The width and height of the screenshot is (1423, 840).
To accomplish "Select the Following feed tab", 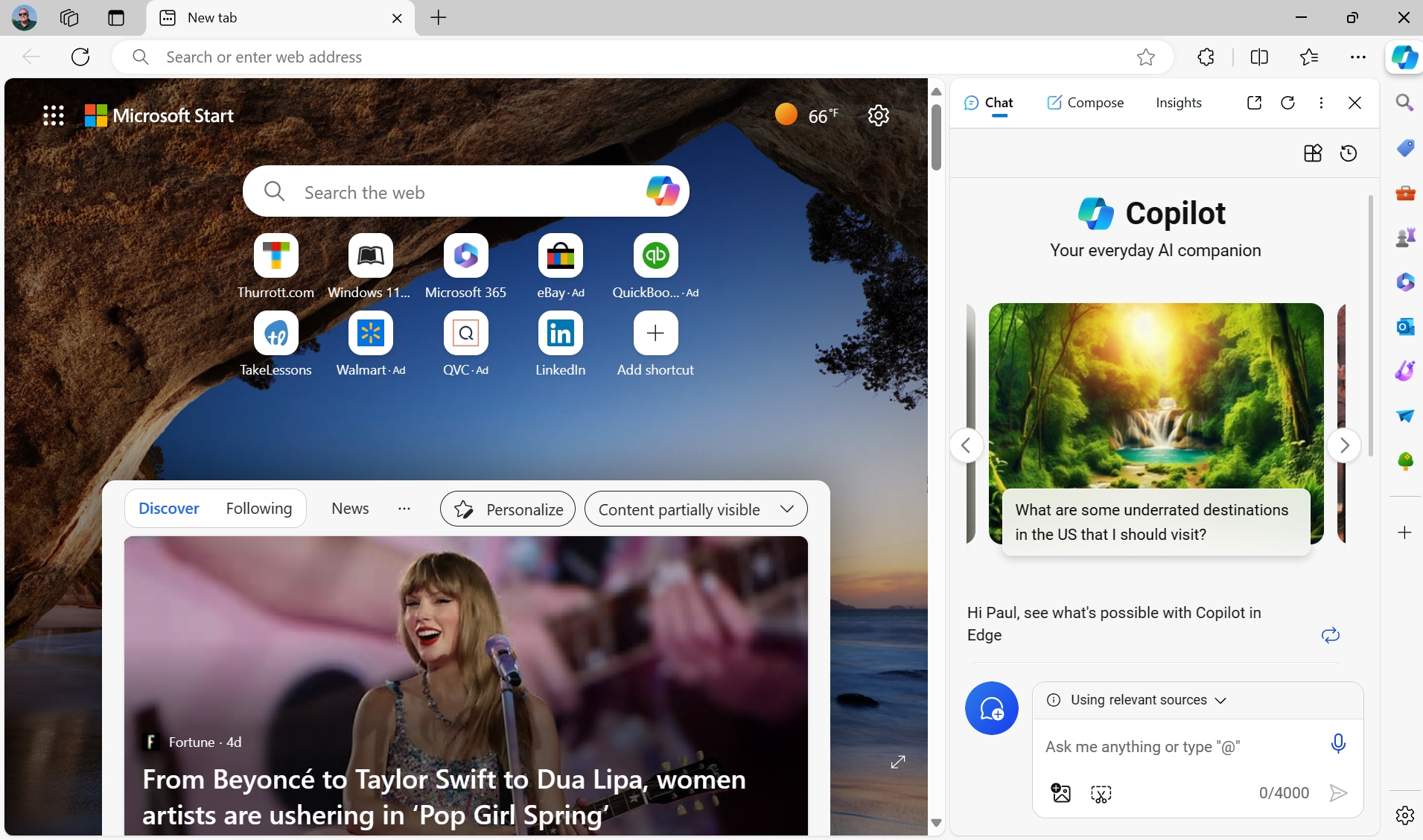I will [258, 509].
